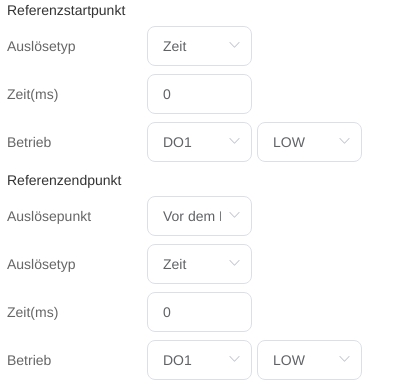Open the Auslösetyp dropdown in the Referenzstartpunkt section
The image size is (395, 387).
coord(199,46)
